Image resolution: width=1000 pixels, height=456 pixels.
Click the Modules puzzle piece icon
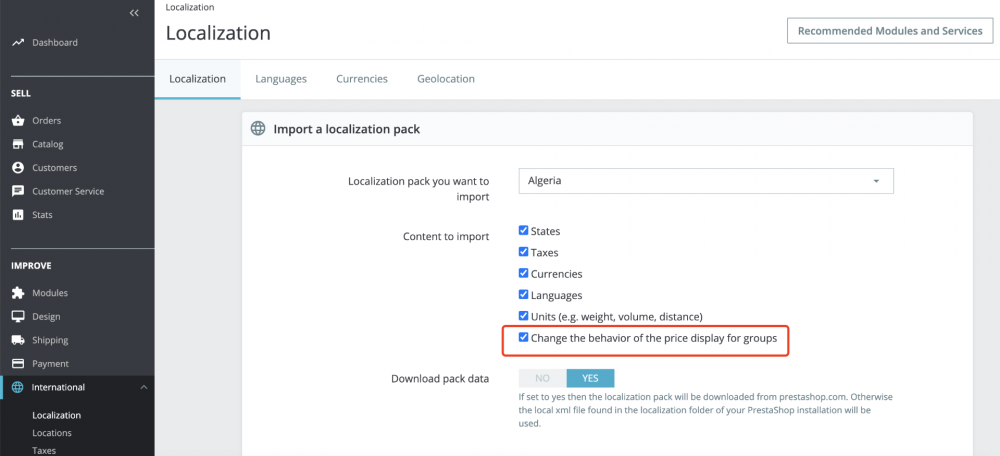coord(18,293)
